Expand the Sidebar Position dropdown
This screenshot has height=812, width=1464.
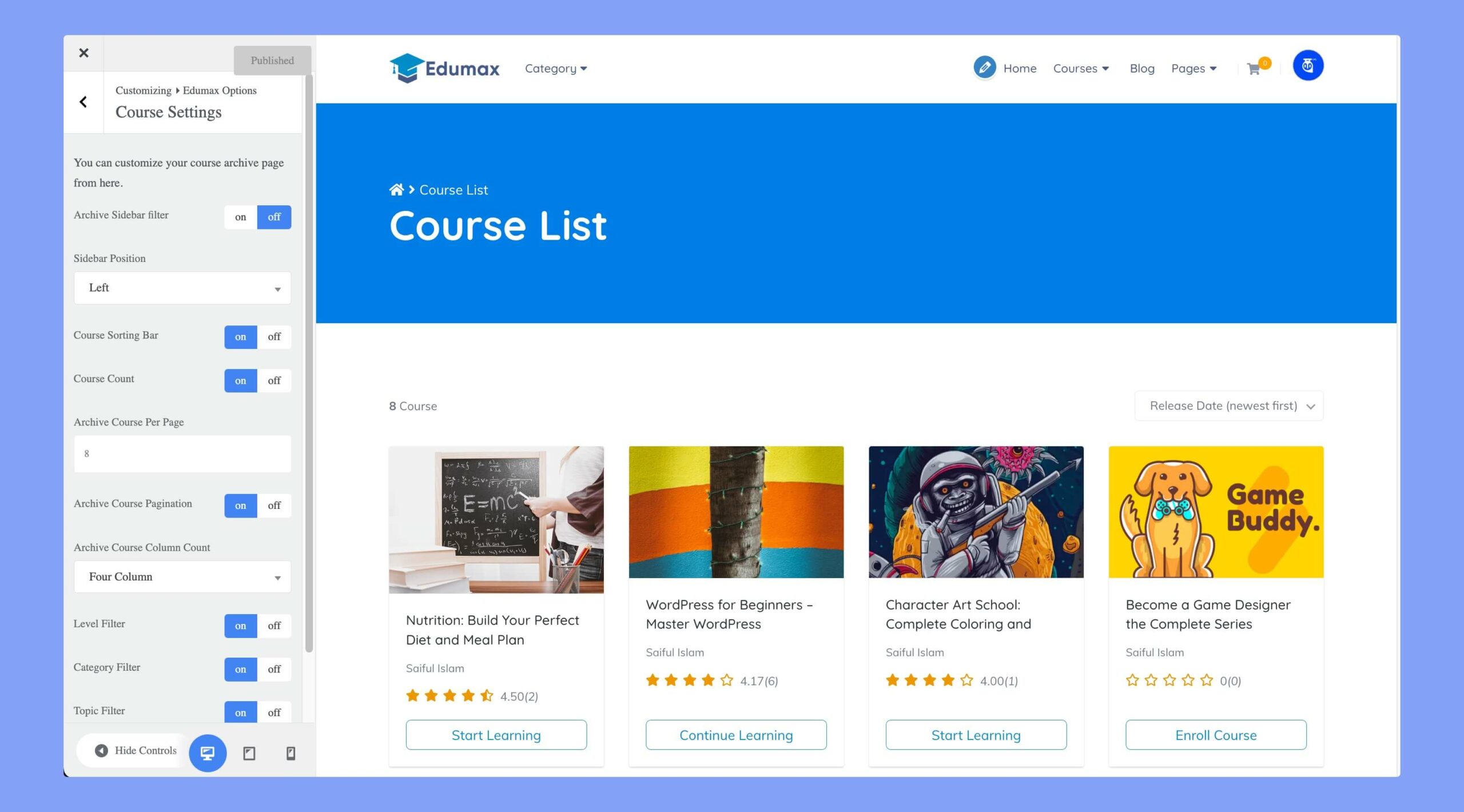183,288
